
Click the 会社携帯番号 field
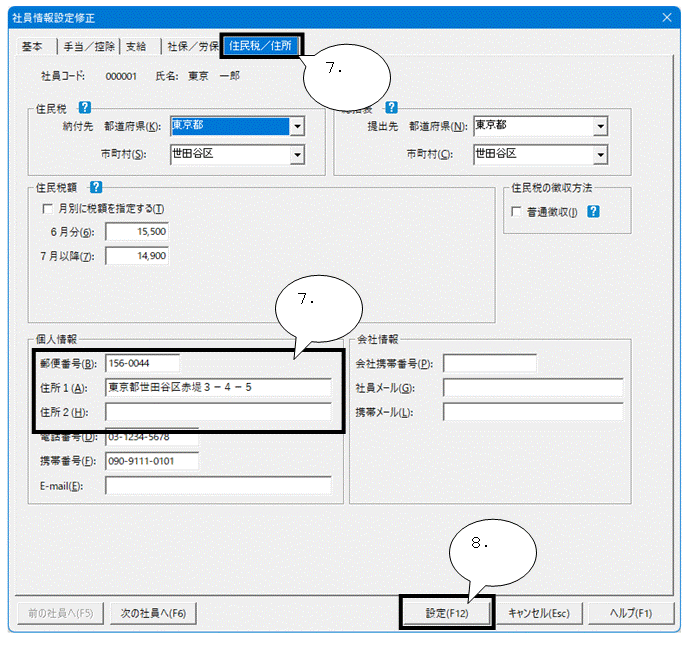coord(490,363)
